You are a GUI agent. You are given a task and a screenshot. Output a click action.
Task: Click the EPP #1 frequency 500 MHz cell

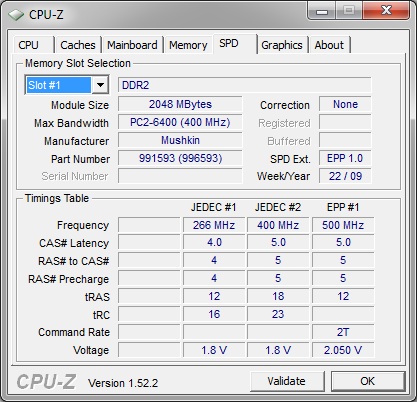point(343,225)
